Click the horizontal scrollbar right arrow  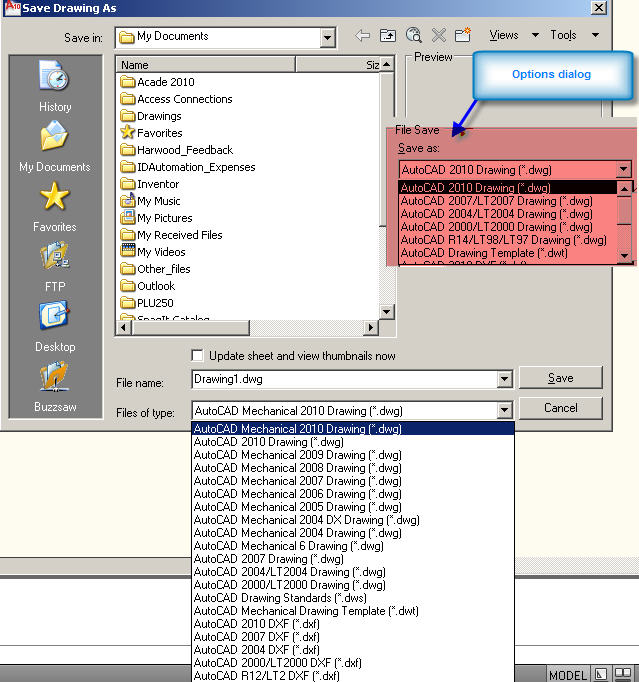coord(371,327)
